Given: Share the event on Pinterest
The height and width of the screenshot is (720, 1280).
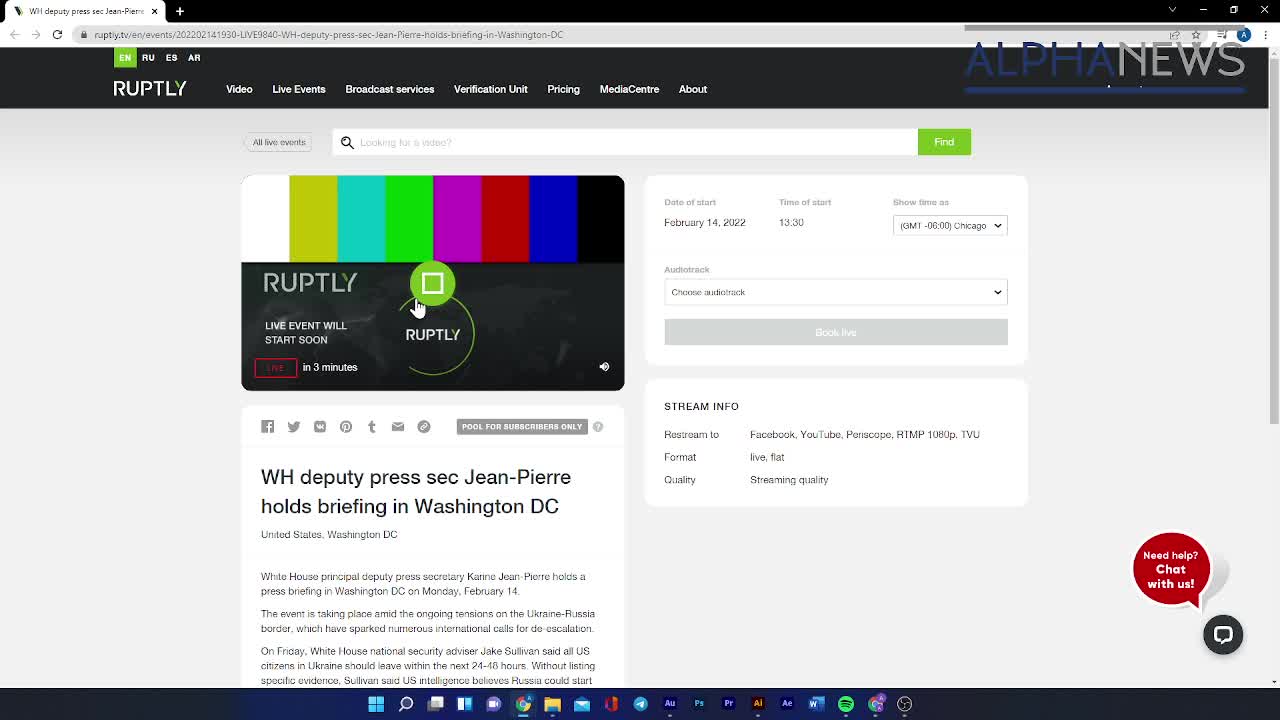Looking at the screenshot, I should point(346,427).
